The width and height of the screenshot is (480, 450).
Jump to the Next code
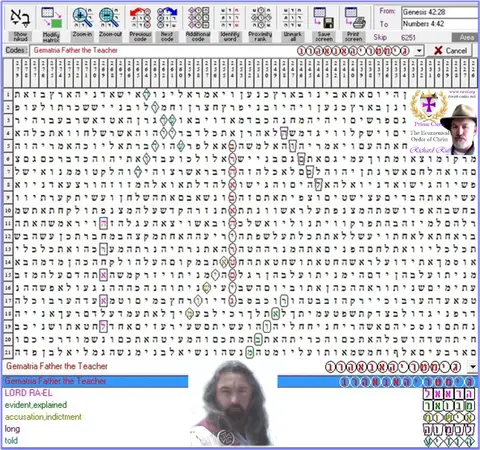pyautogui.click(x=167, y=25)
